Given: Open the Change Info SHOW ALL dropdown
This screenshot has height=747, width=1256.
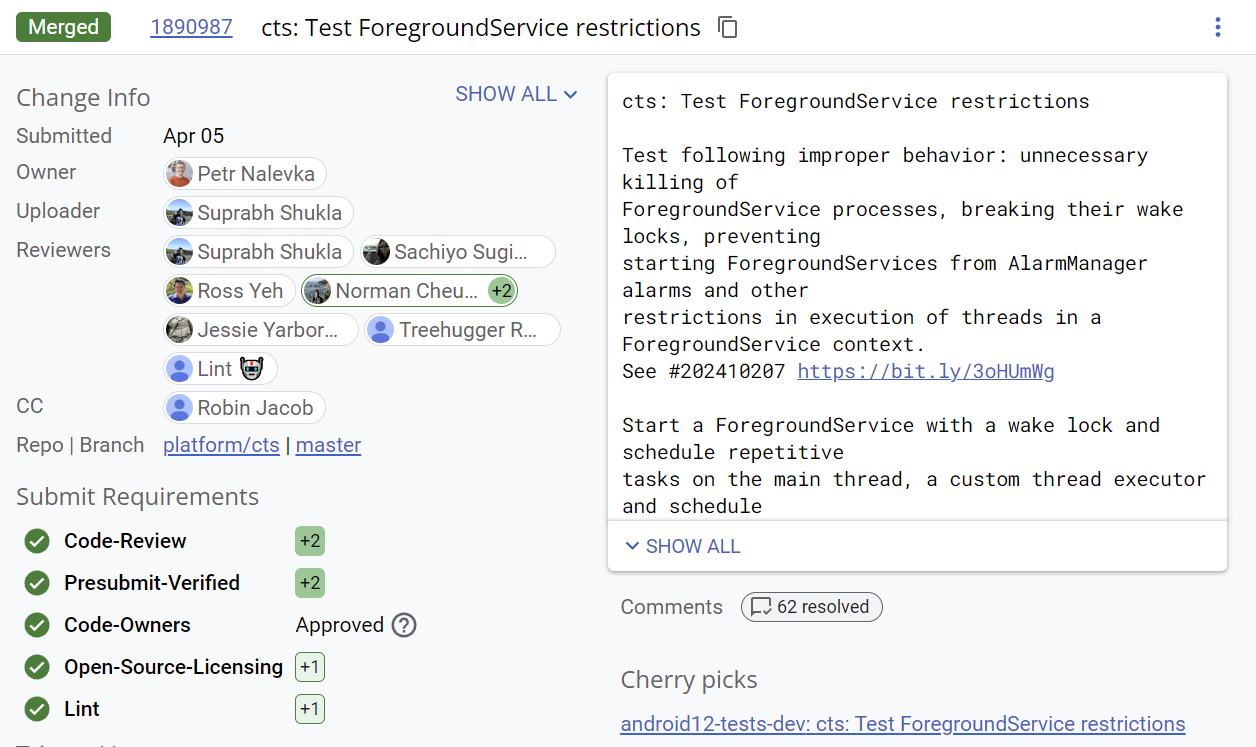Looking at the screenshot, I should coord(516,93).
